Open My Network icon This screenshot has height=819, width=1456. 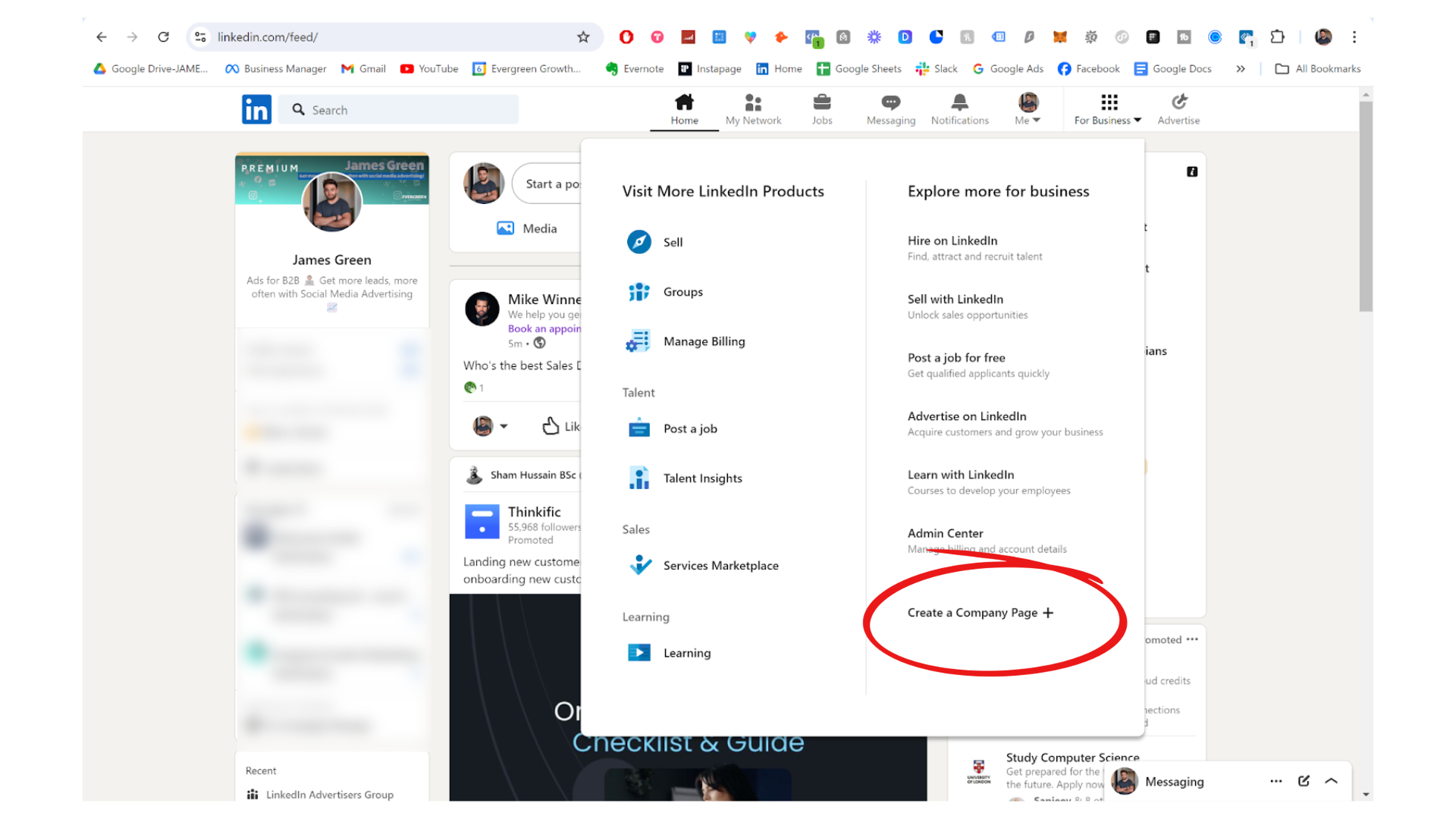click(753, 102)
